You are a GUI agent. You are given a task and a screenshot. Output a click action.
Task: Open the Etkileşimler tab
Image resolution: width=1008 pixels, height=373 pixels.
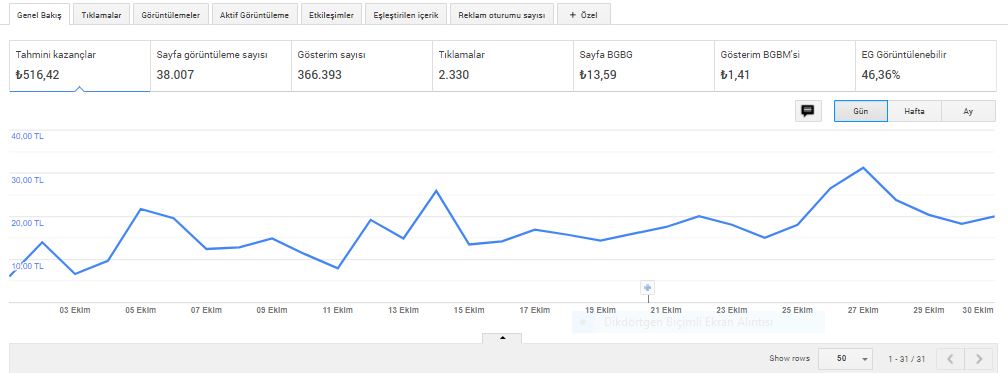click(331, 15)
